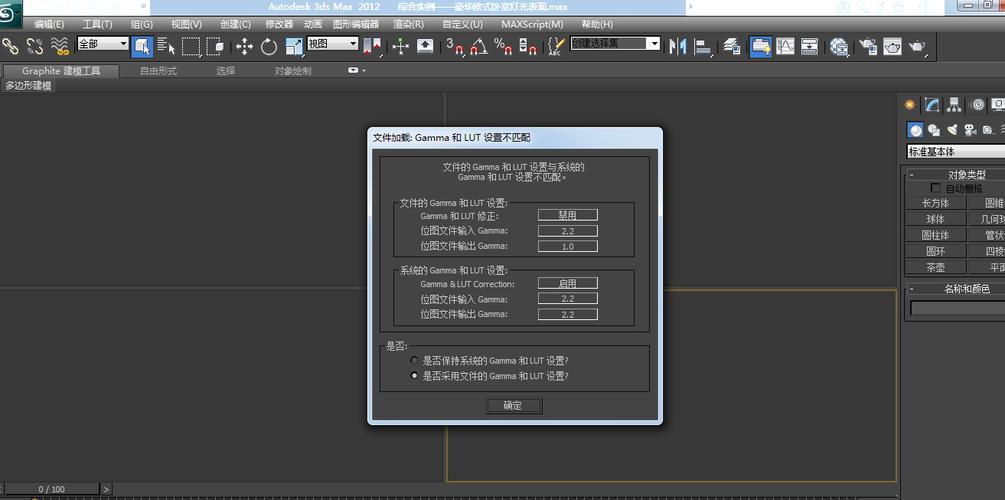Switch to the 自由形式 ribbon tab
The image size is (1005, 500).
click(x=158, y=71)
